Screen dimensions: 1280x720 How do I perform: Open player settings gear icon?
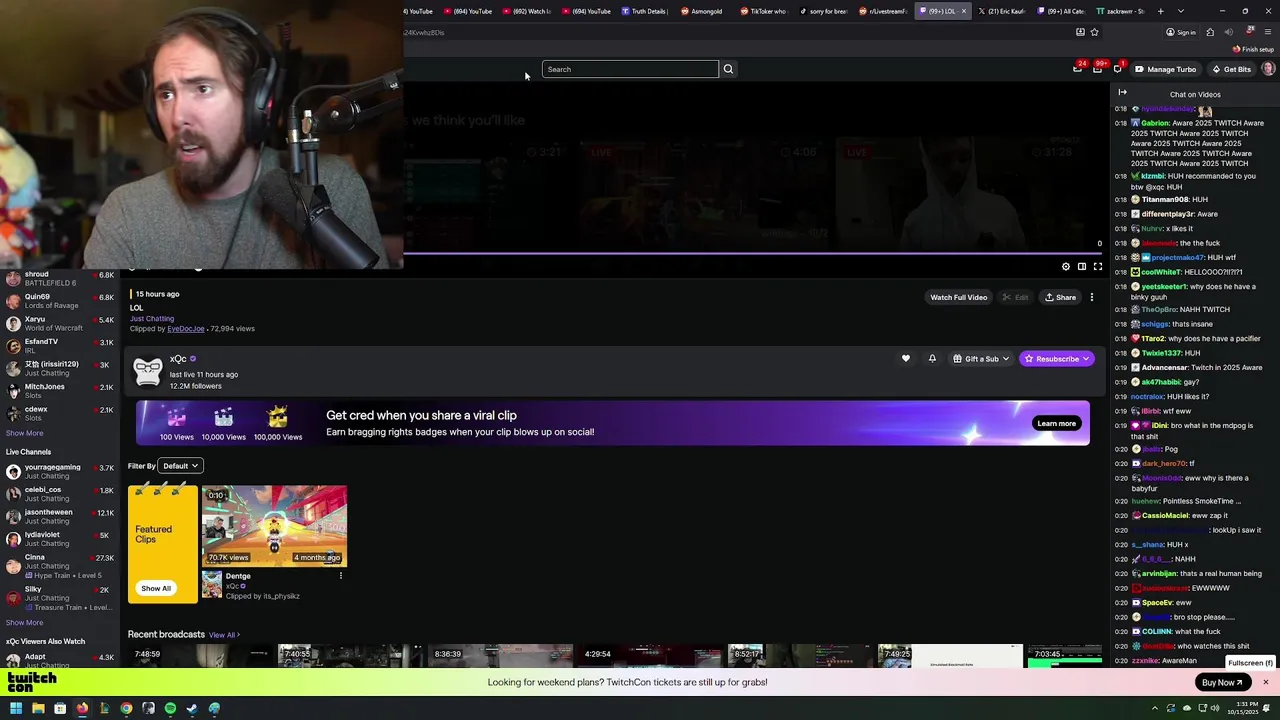click(x=1066, y=267)
